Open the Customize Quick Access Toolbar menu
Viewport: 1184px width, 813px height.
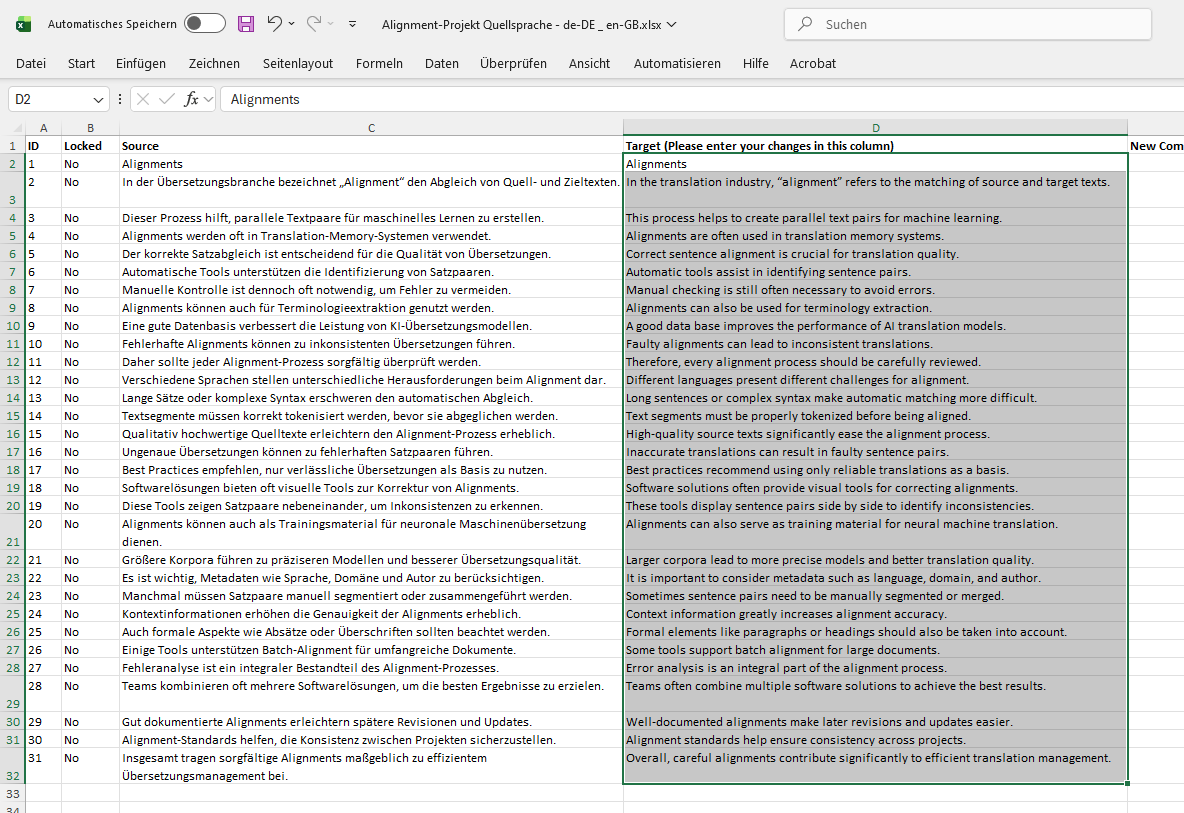coord(353,24)
